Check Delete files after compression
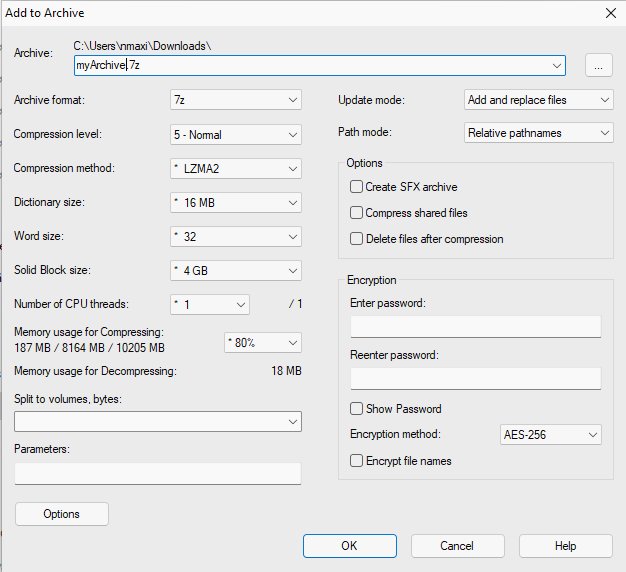The height and width of the screenshot is (572, 626). [x=356, y=239]
